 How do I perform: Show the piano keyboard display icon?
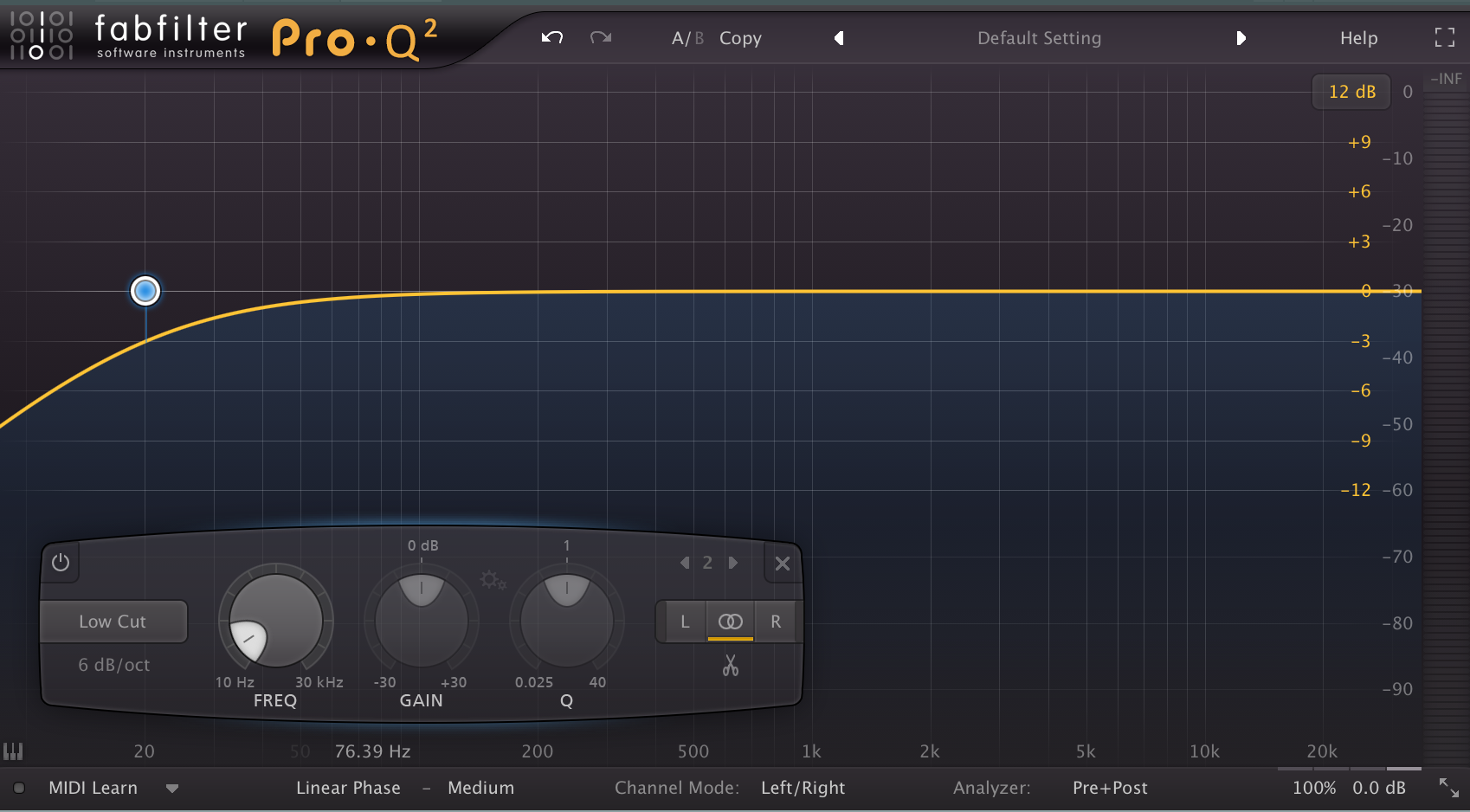coord(13,751)
